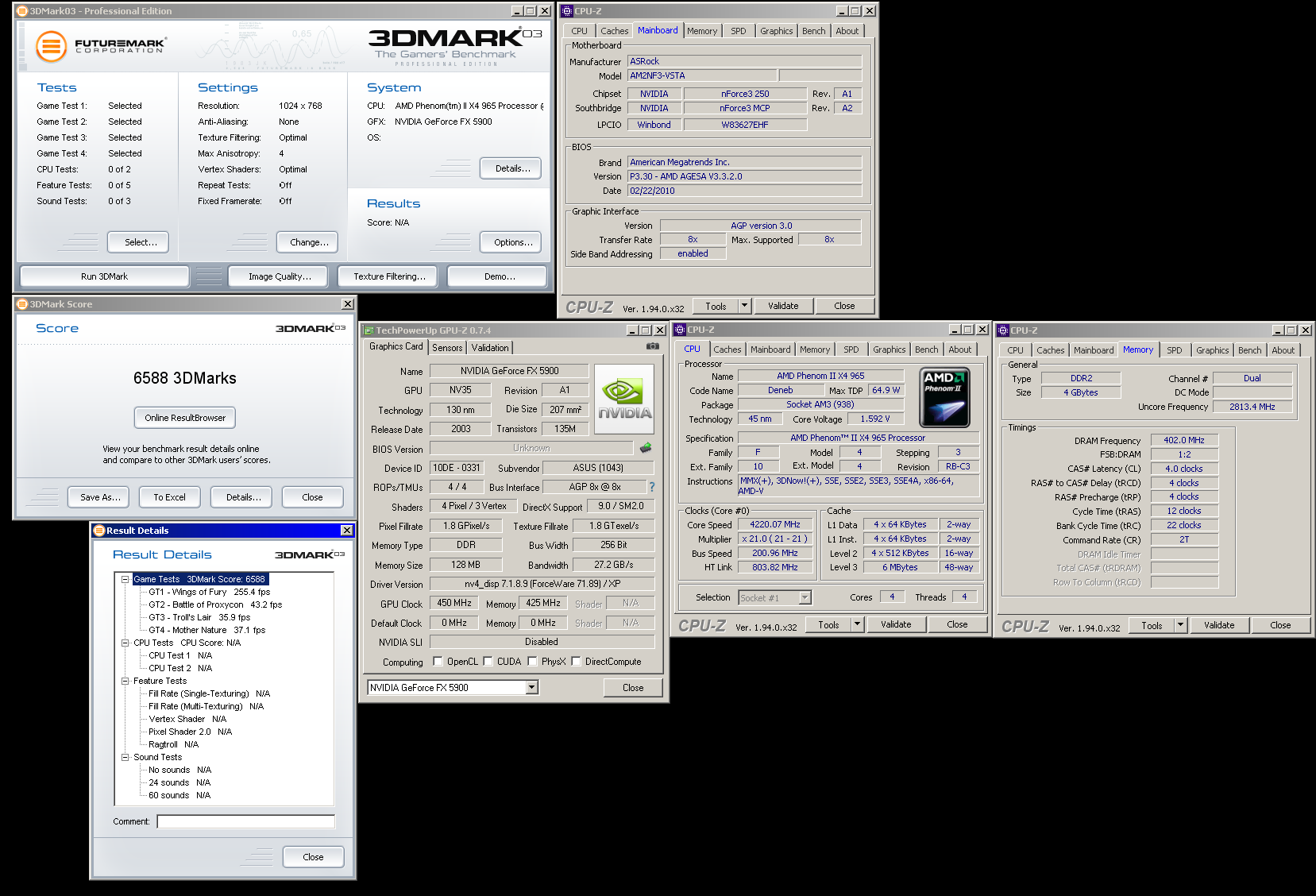Screen dimensions: 1316x896
Task: Click the save BIOS chip icon in GPU-Z
Action: coord(646,448)
